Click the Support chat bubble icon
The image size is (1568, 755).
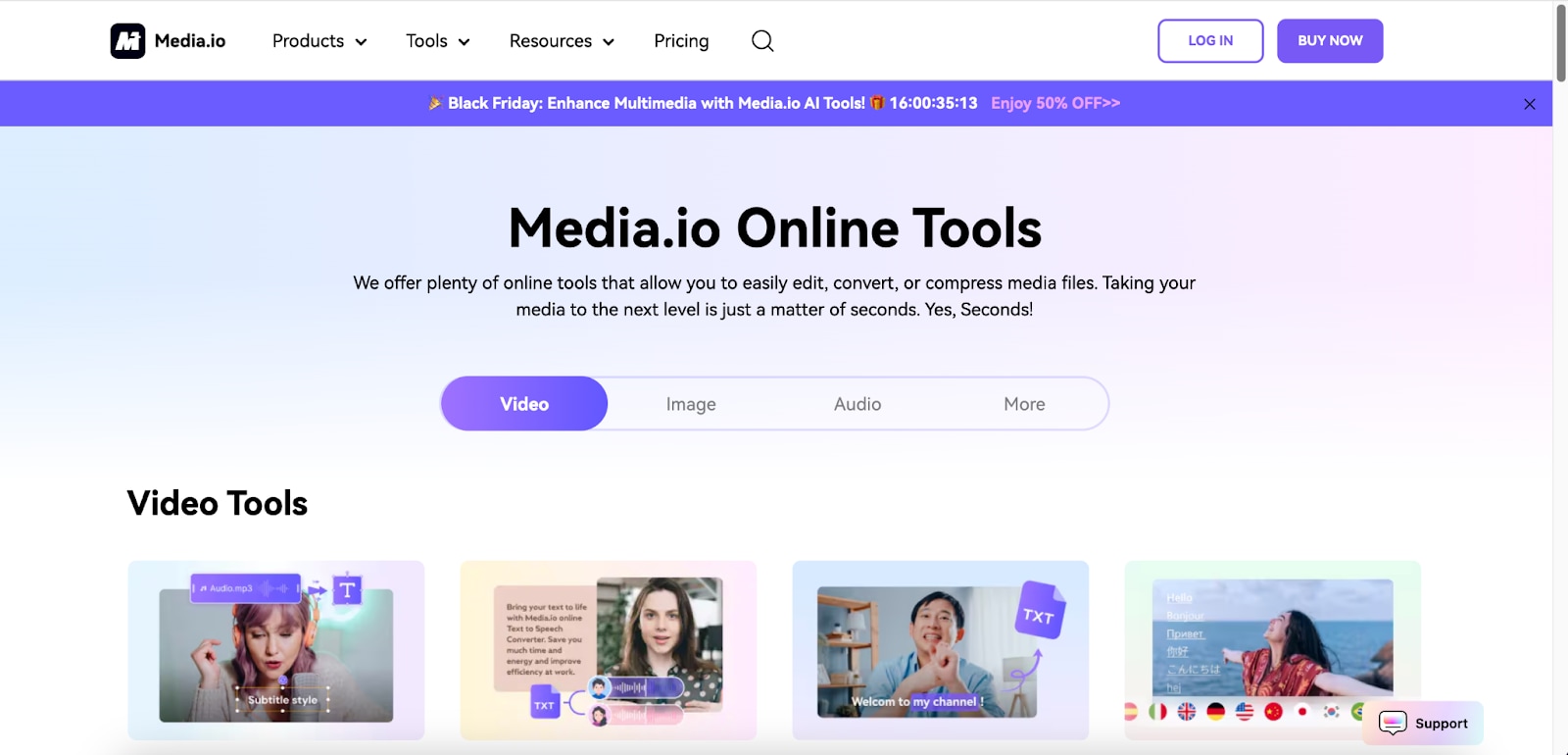(x=1393, y=724)
